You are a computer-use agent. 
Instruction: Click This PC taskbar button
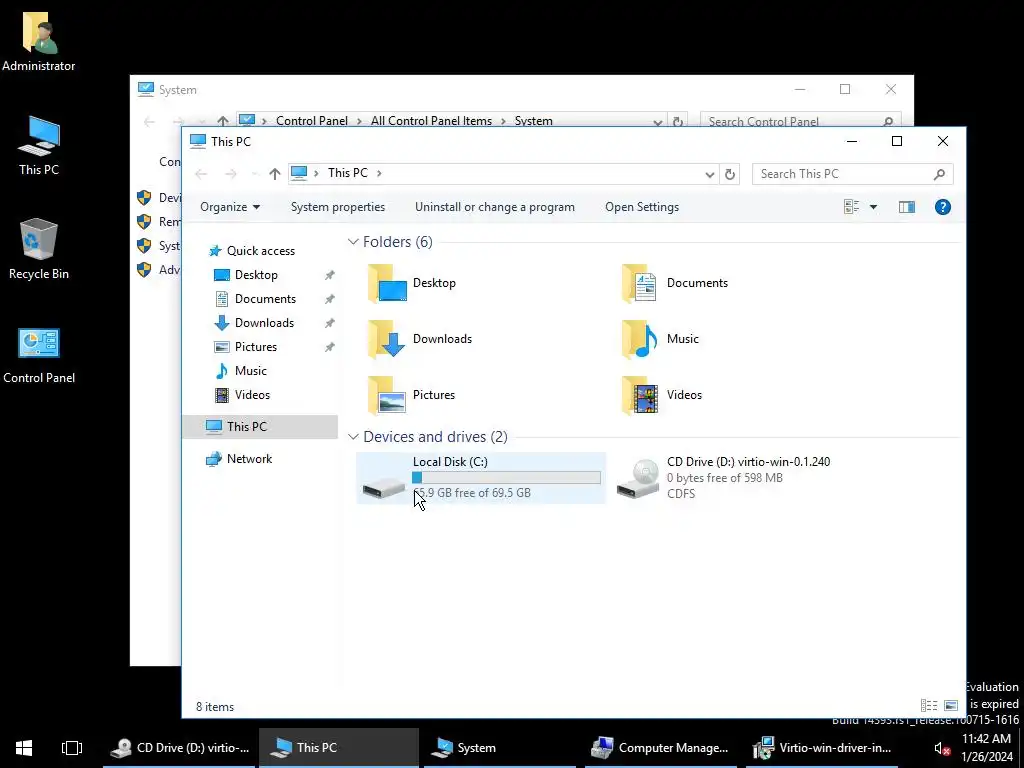tap(338, 748)
